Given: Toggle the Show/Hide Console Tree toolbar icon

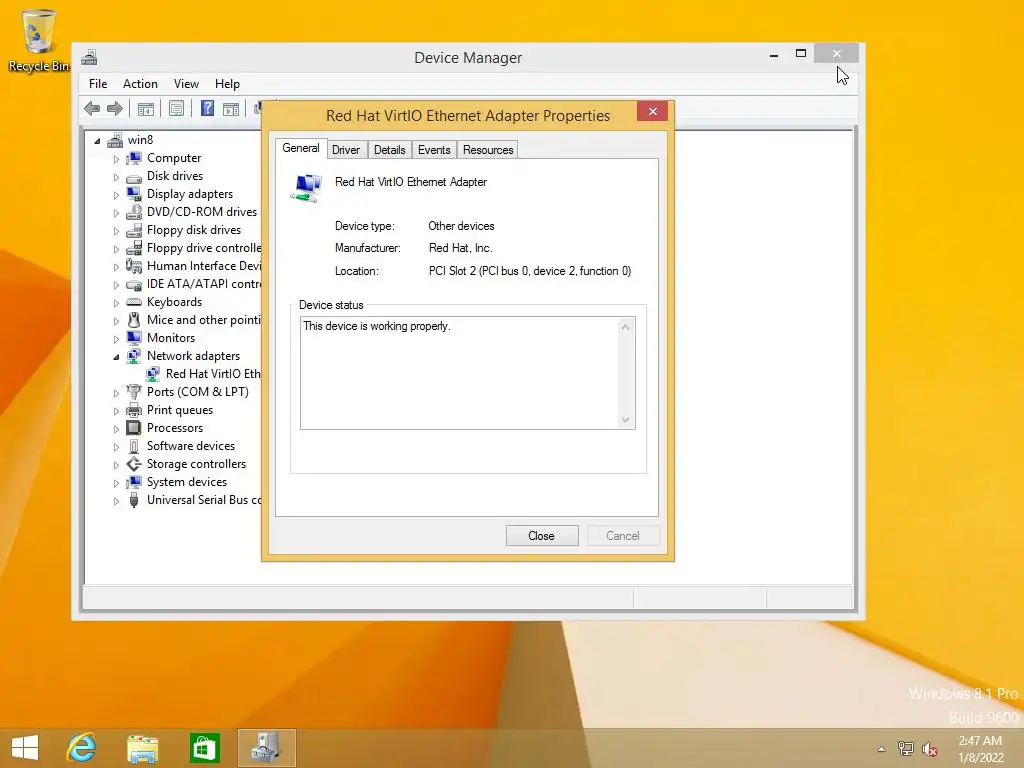Looking at the screenshot, I should [x=146, y=108].
